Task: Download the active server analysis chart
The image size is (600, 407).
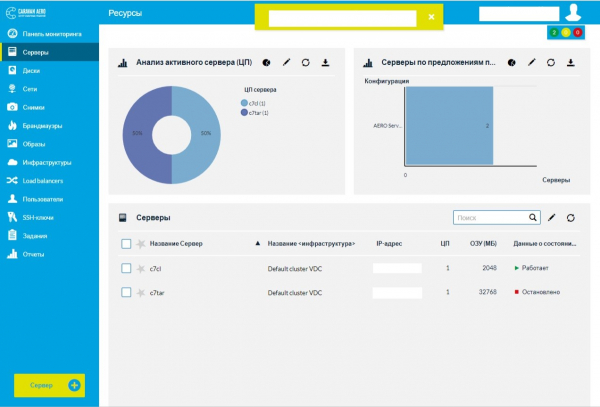Action: coord(325,63)
